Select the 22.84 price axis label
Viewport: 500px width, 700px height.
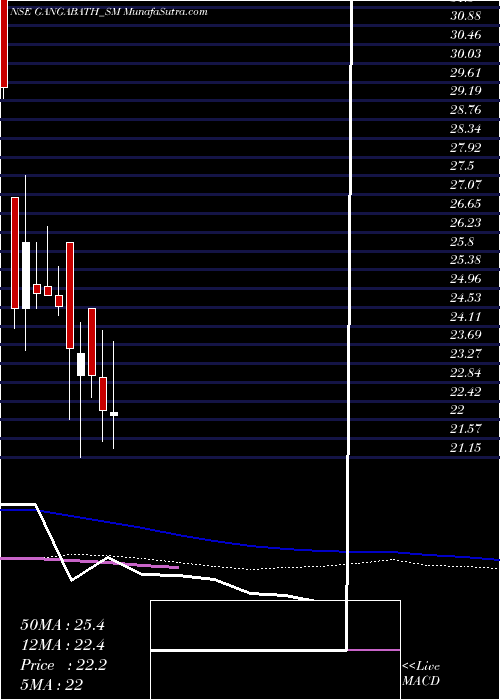[466, 372]
